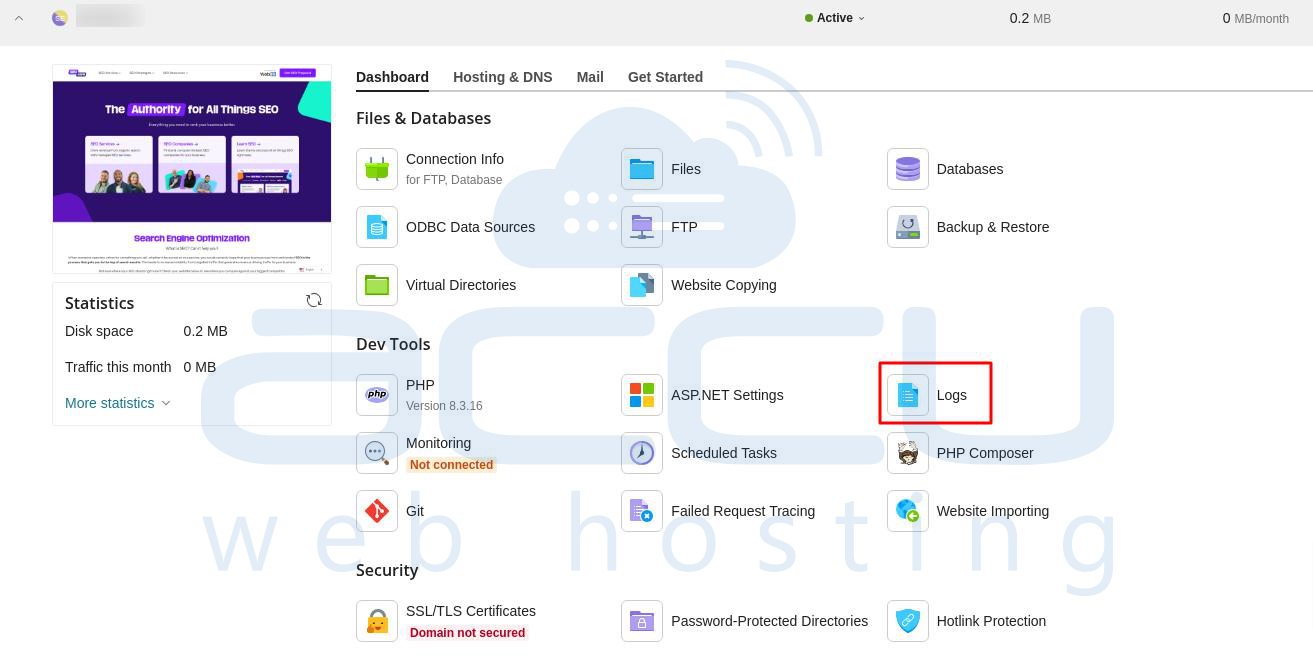The image size is (1313, 656).
Task: Open the Backup & Restore icon
Action: tap(908, 227)
